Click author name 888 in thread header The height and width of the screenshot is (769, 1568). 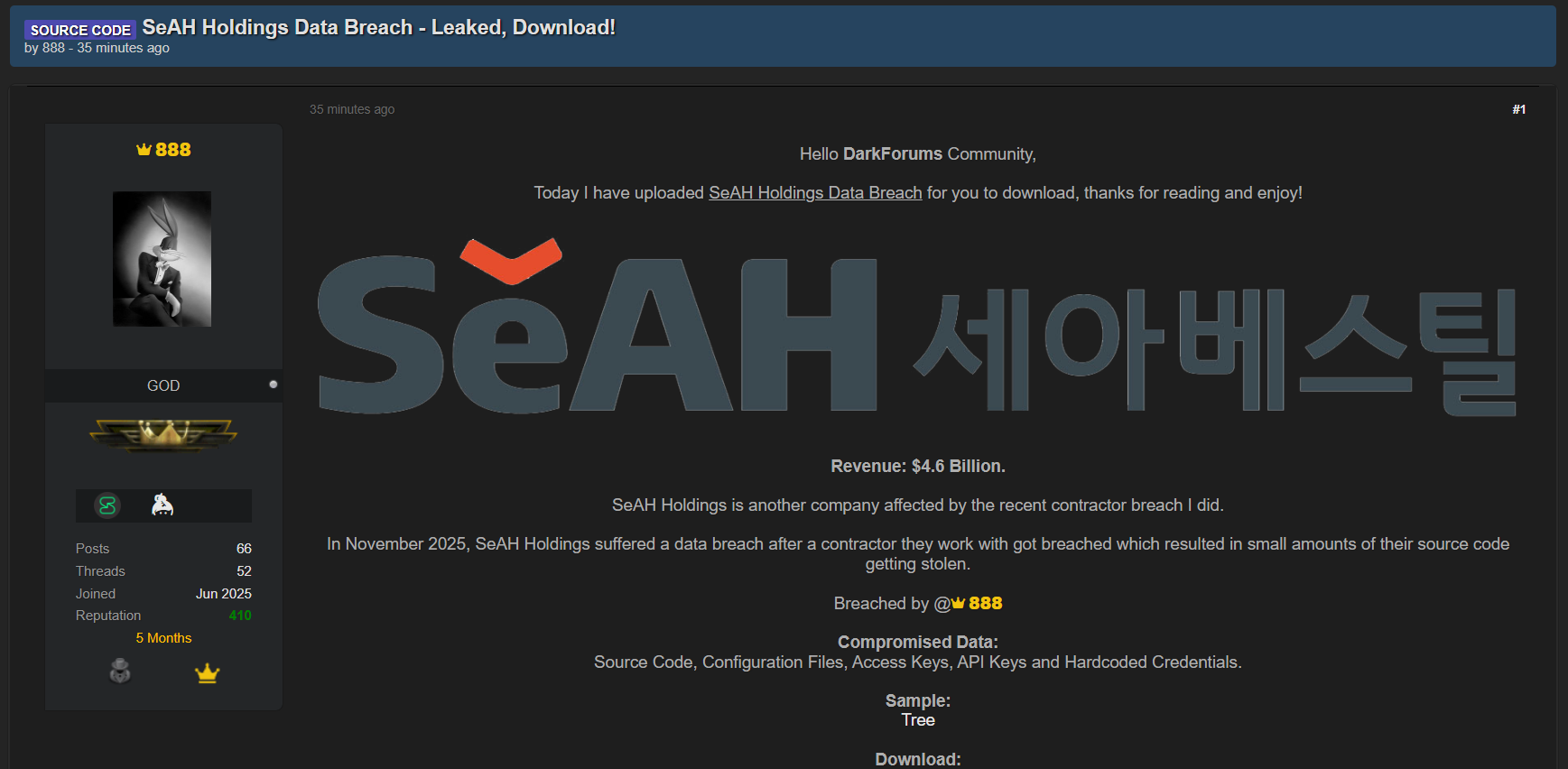53,48
